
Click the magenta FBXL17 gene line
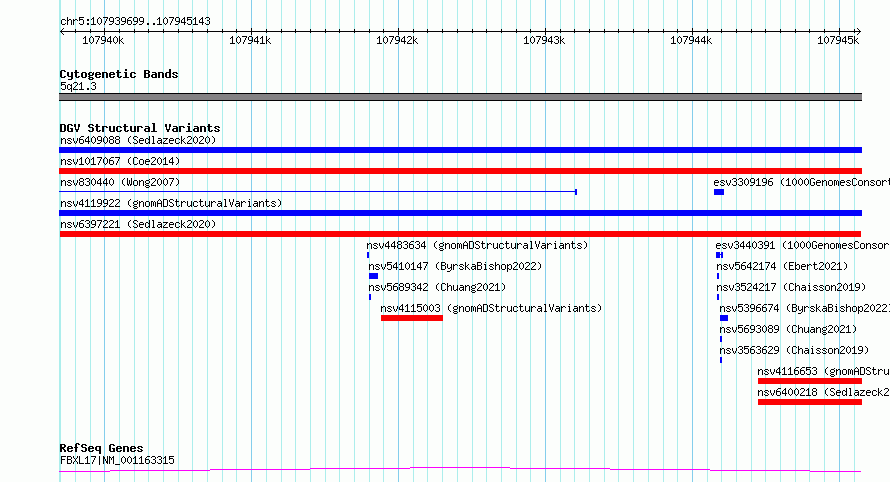click(x=460, y=469)
